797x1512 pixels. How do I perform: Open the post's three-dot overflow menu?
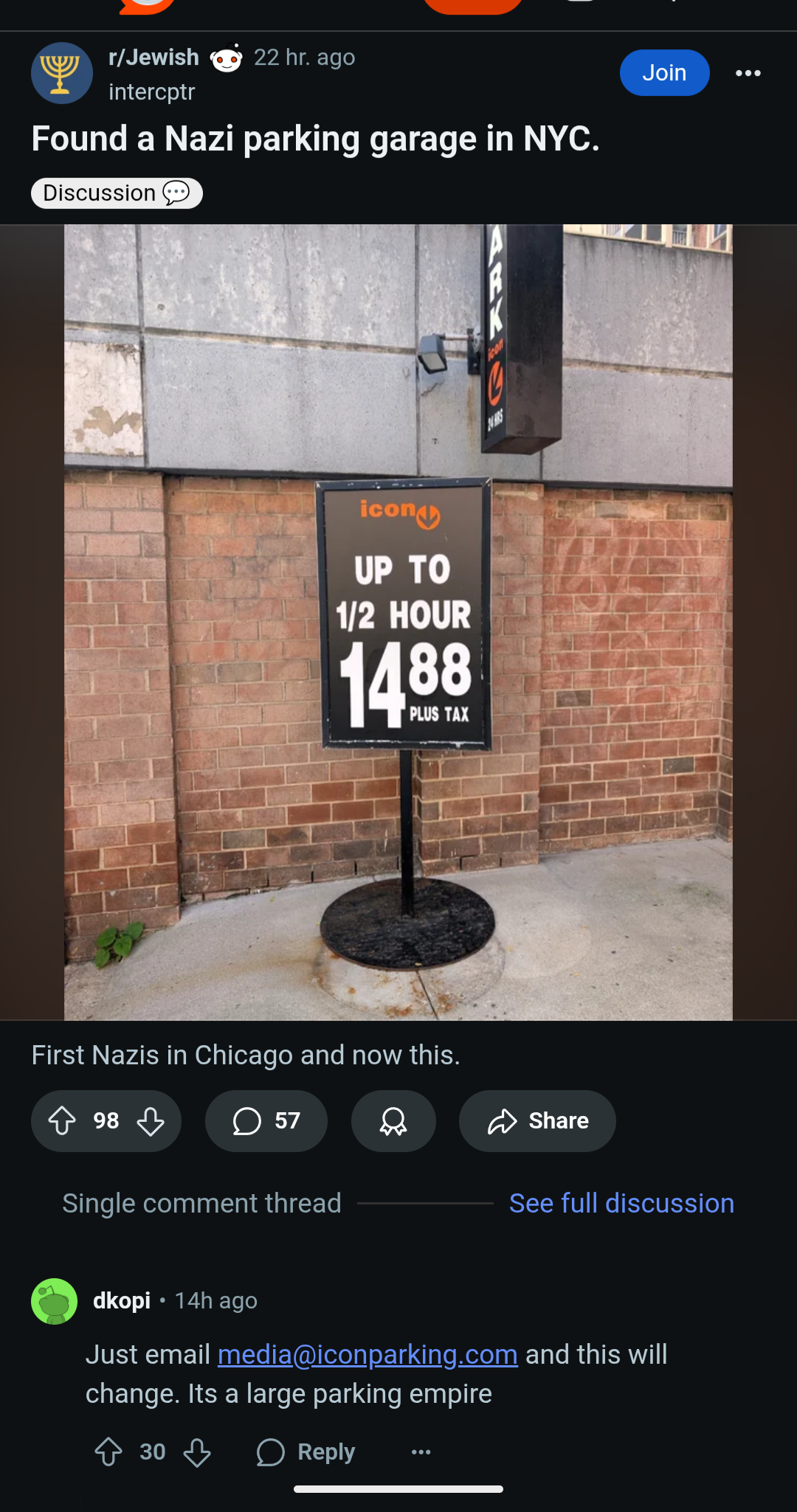[x=748, y=73]
